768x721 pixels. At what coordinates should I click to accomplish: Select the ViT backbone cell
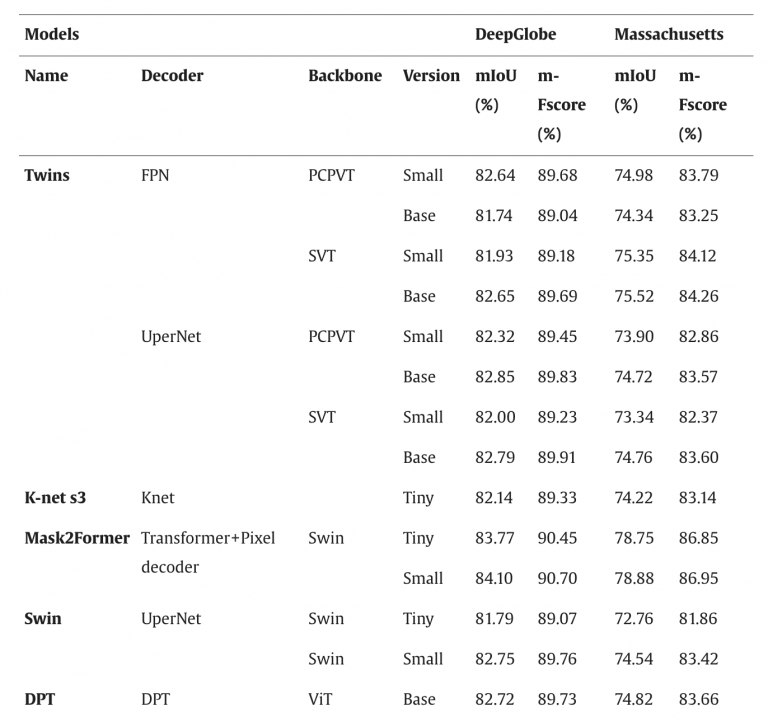tap(320, 699)
